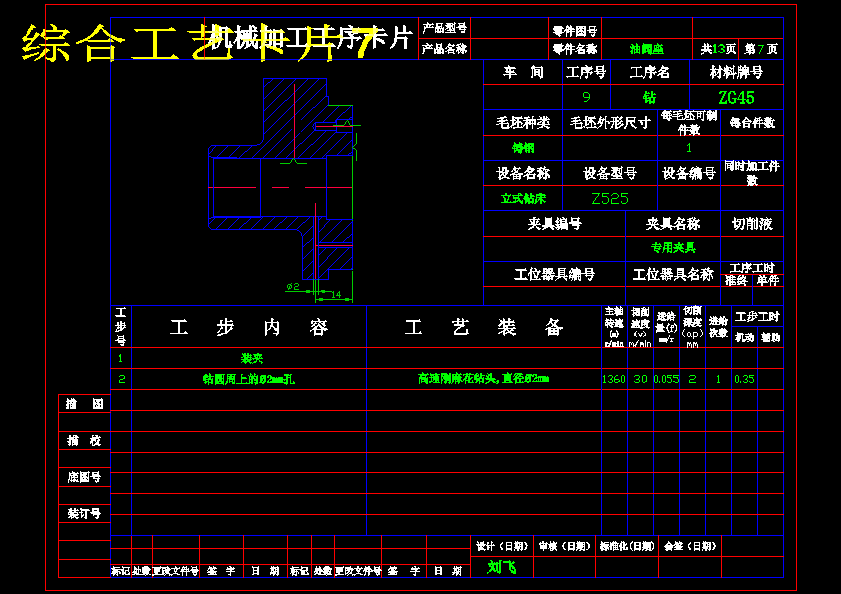Viewport: 841px width, 594px height.
Task: Click the equipment model 'Z525'
Action: coord(610,199)
